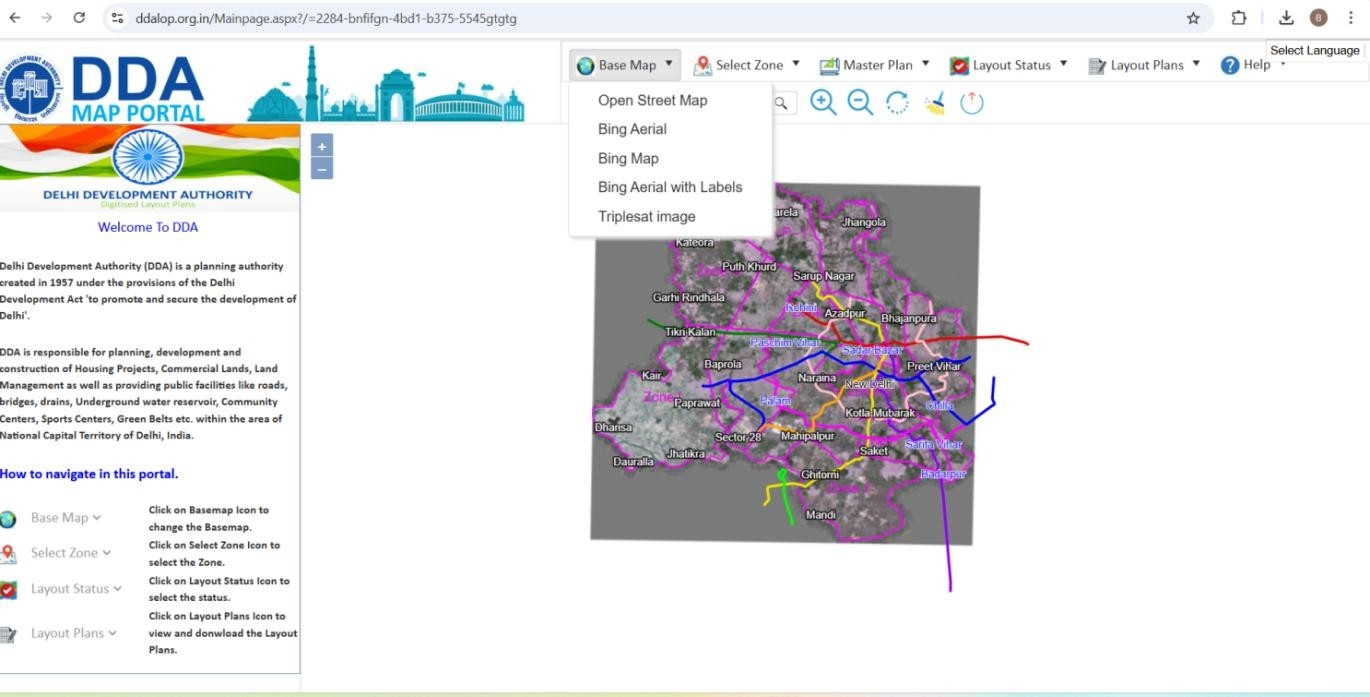1370x697 pixels.
Task: Select the Bing Map option
Action: point(628,158)
